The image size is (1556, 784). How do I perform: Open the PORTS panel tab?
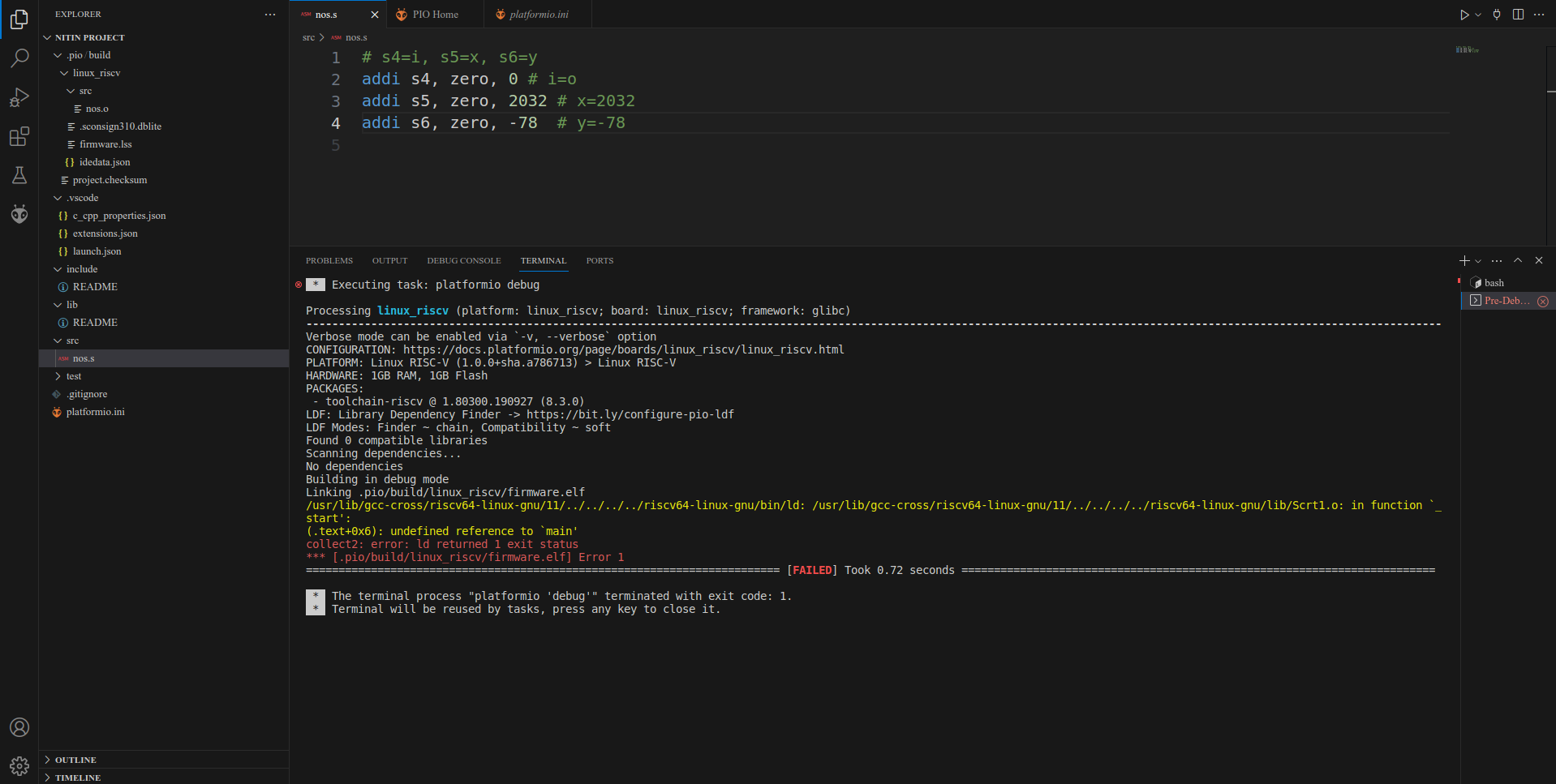600,260
